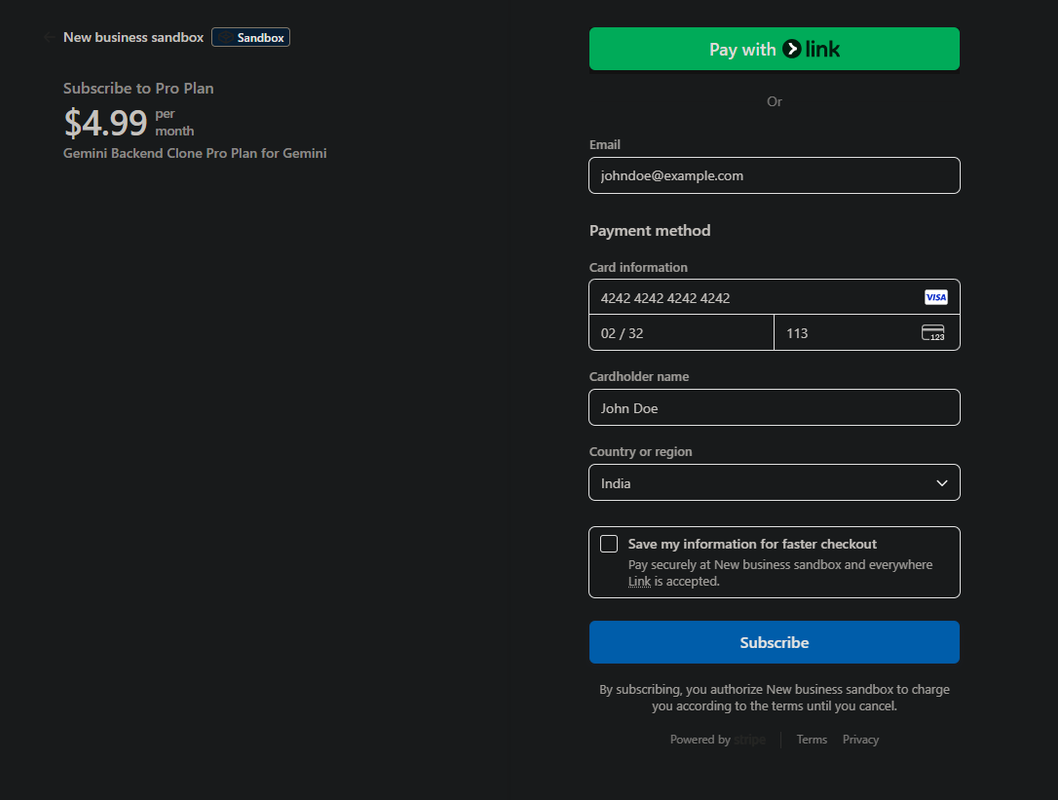Click the Card information label
The image size is (1058, 800).
tap(638, 267)
